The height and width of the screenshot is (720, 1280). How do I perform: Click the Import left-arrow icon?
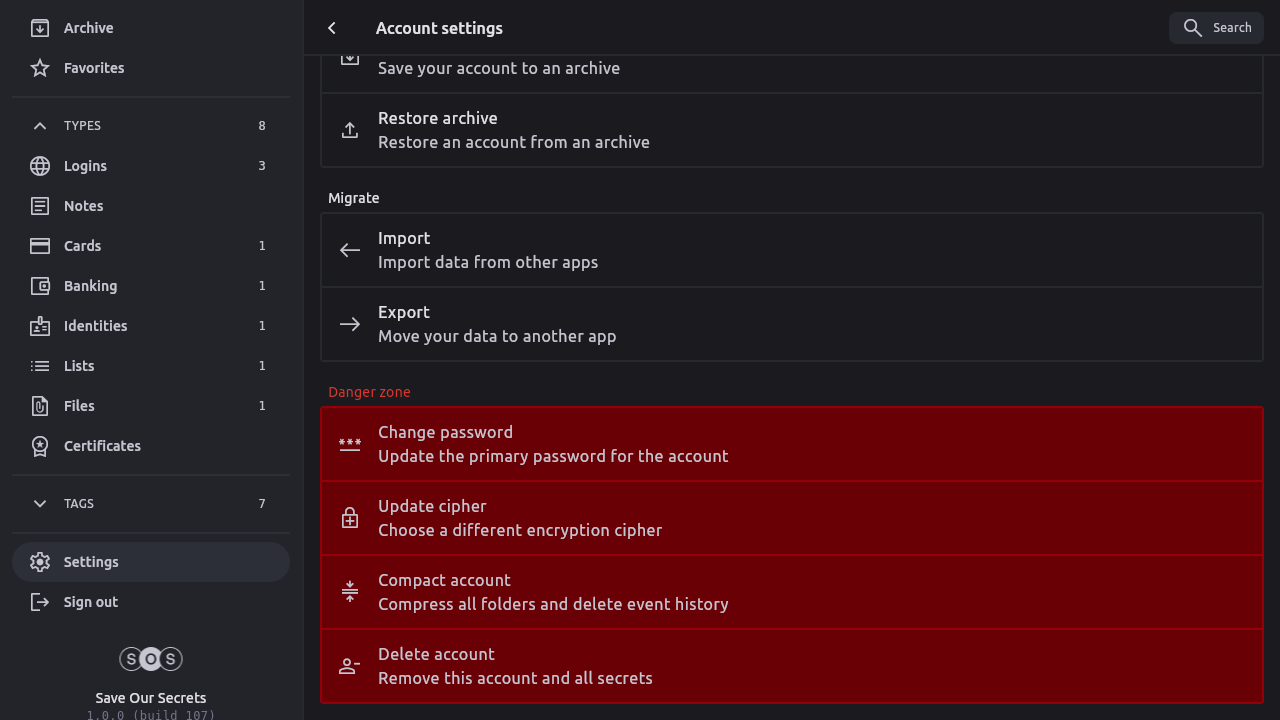point(350,250)
